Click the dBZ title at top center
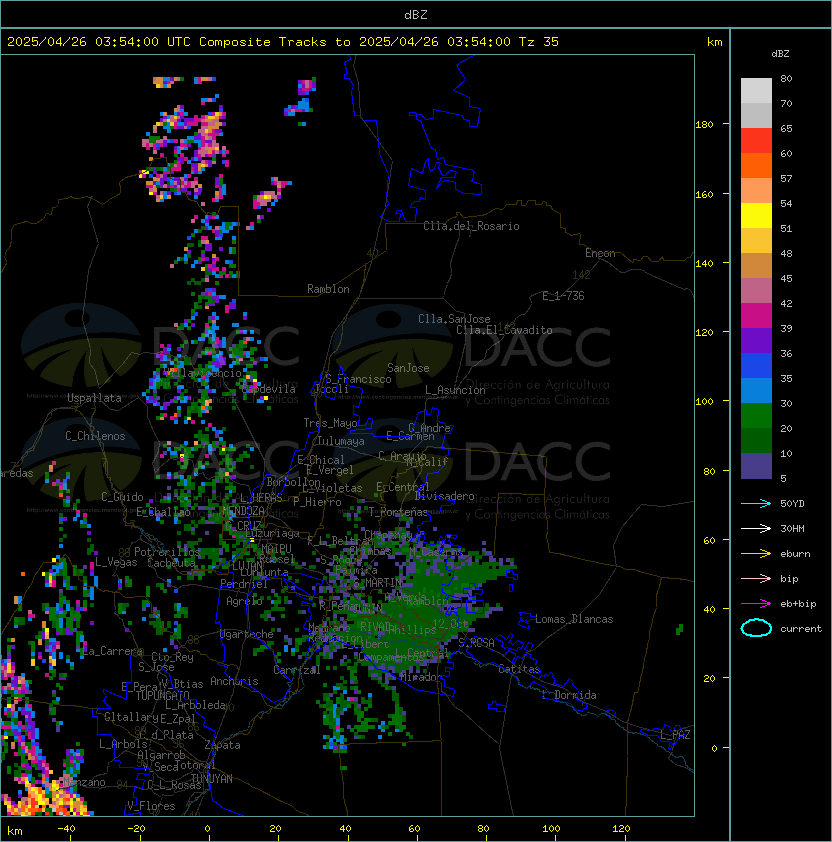The width and height of the screenshot is (832, 842). pyautogui.click(x=416, y=15)
